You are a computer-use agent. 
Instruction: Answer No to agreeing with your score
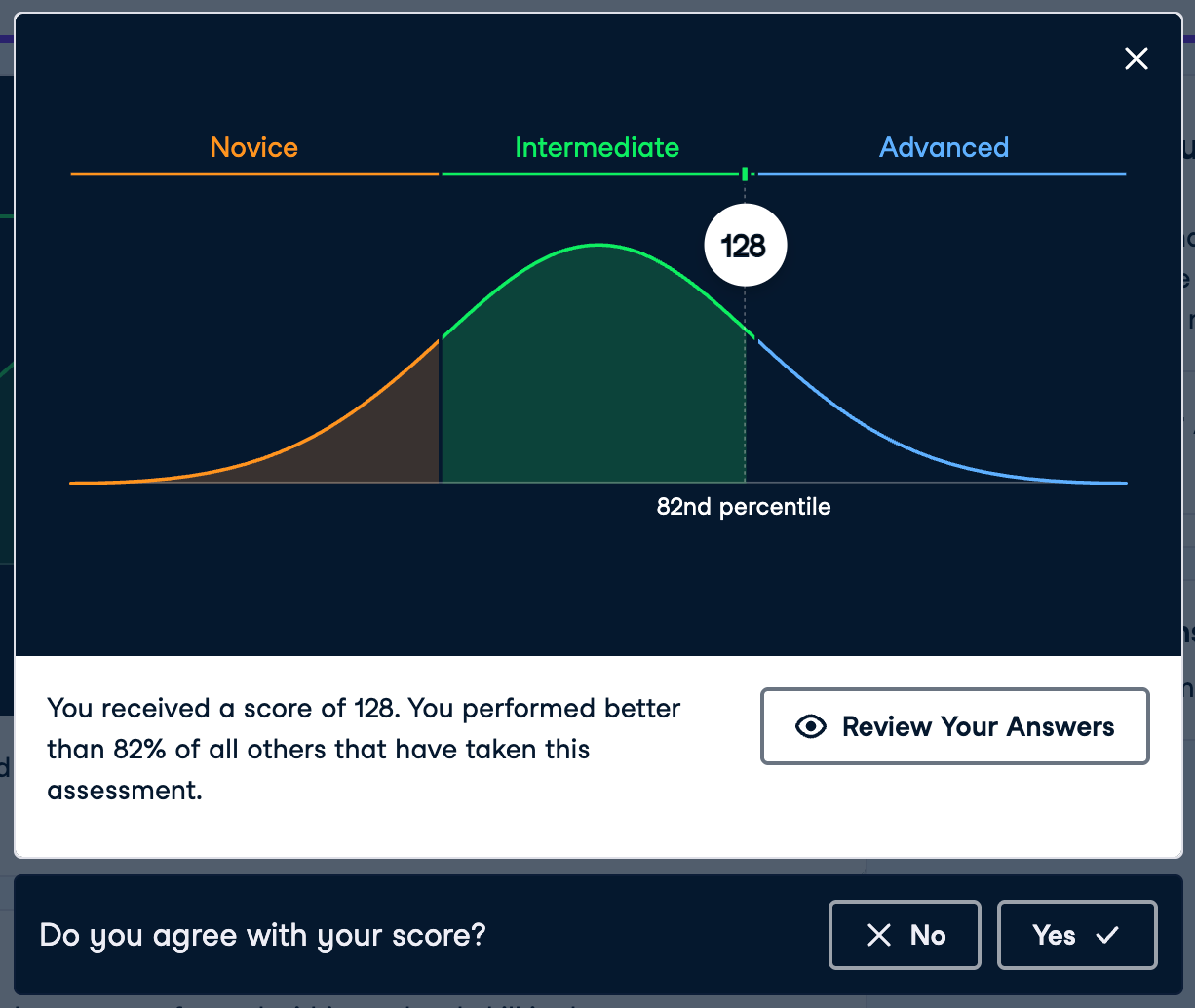click(x=905, y=936)
